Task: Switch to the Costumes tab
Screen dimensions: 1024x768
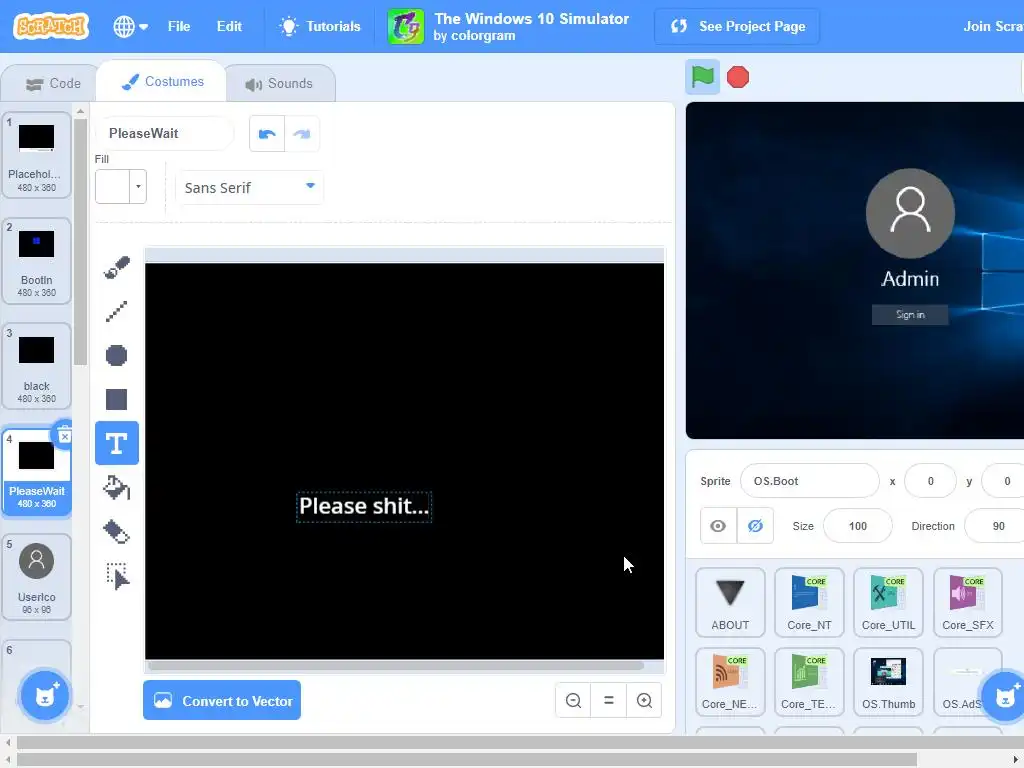Action: click(162, 82)
